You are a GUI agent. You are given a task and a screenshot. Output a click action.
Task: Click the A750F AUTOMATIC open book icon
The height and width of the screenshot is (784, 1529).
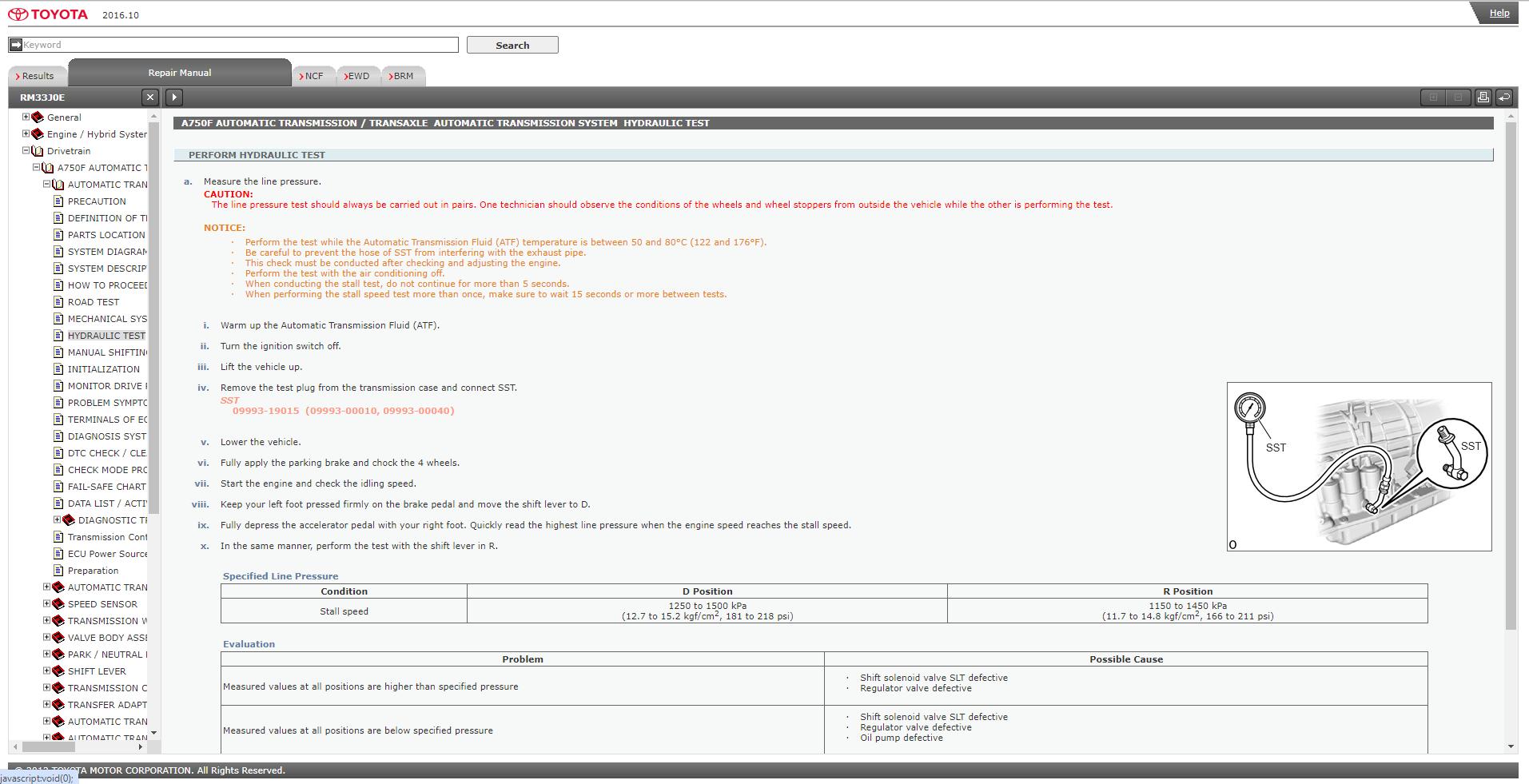point(48,168)
